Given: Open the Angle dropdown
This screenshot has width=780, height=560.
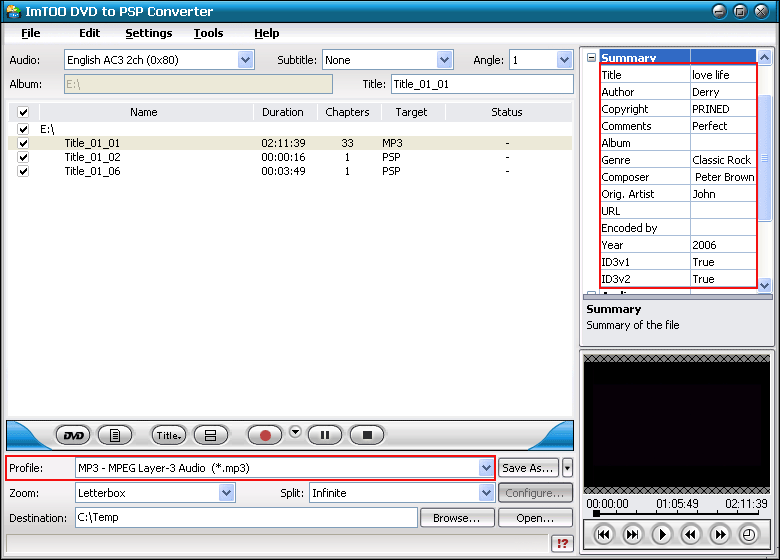Looking at the screenshot, I should pos(564,60).
